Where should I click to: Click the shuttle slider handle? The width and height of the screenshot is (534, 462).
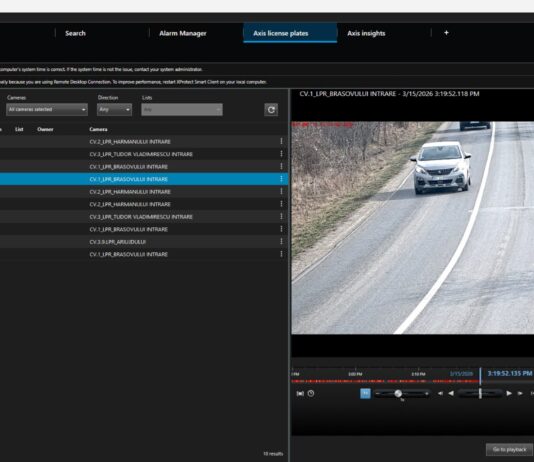coord(480,394)
